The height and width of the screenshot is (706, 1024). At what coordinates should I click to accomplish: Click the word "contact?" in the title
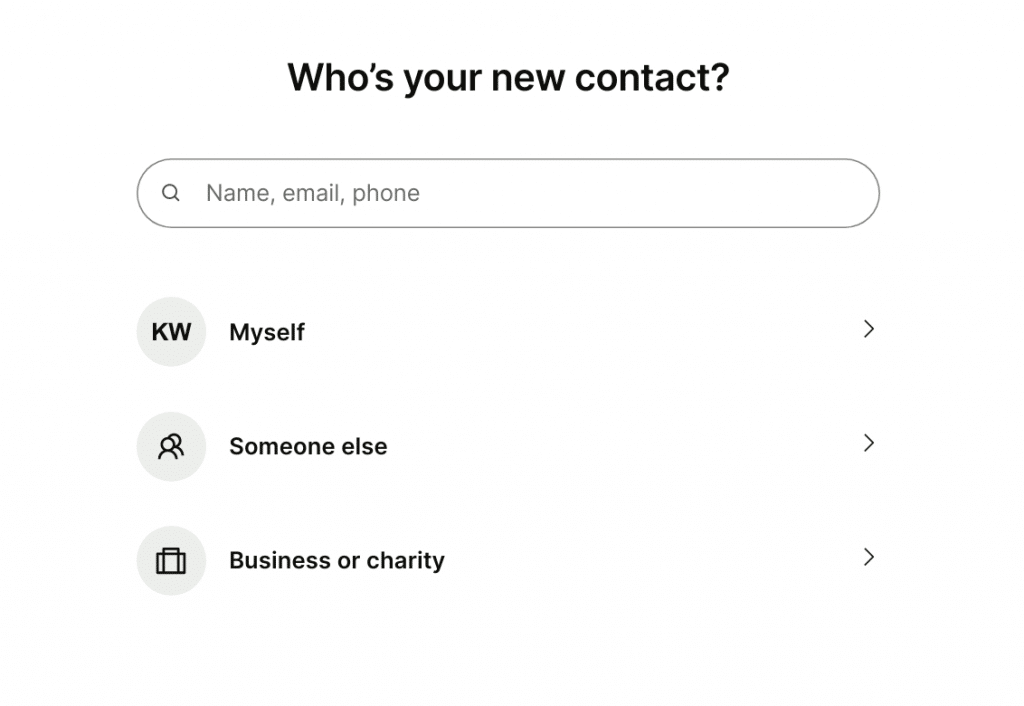[652, 78]
